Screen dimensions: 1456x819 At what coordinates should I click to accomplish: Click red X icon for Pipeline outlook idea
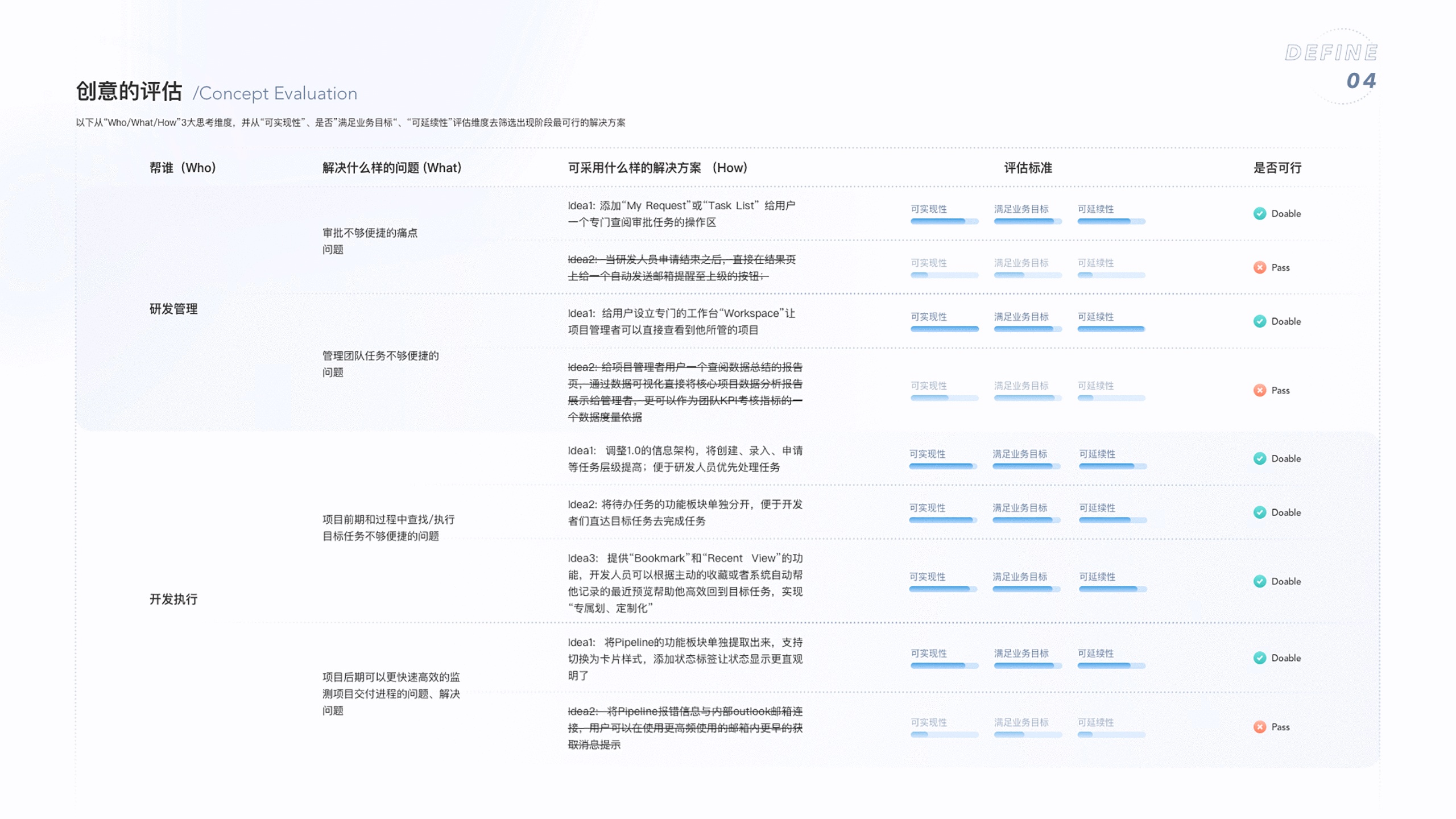[1259, 727]
